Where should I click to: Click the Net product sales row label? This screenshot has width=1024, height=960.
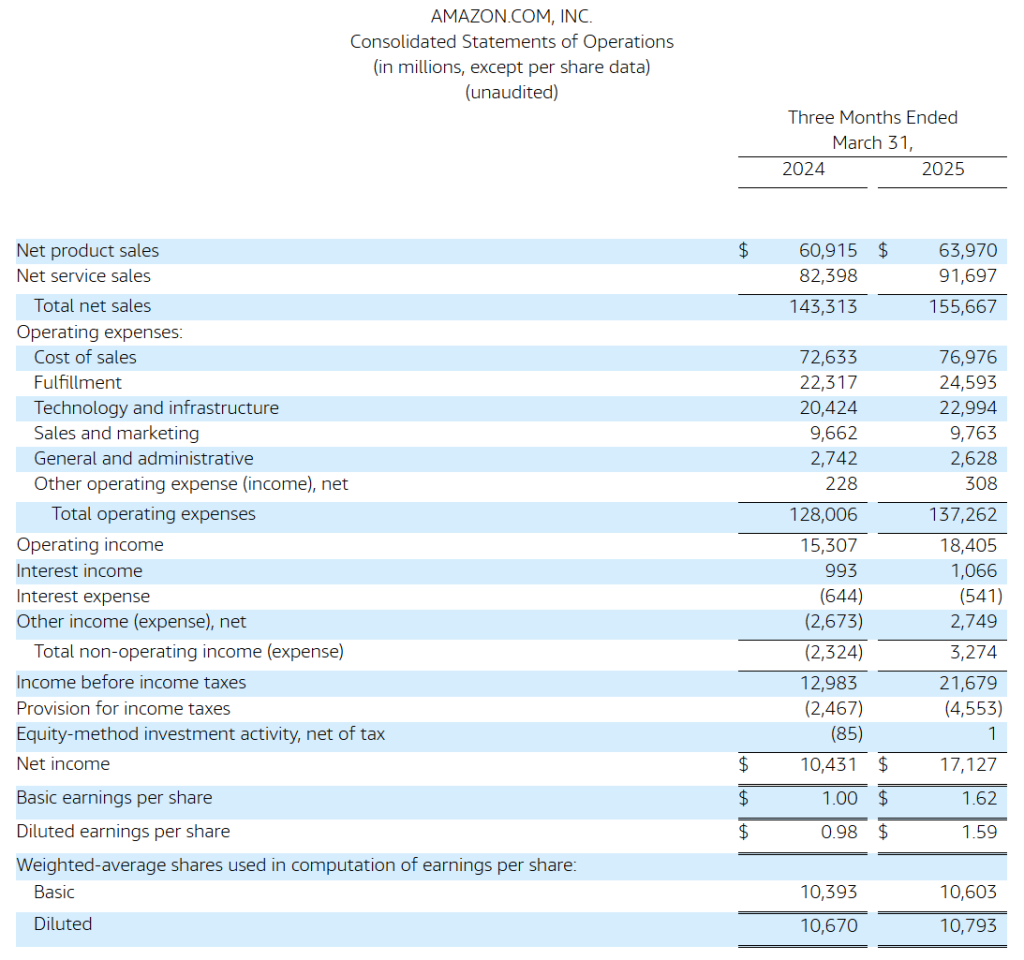point(88,251)
